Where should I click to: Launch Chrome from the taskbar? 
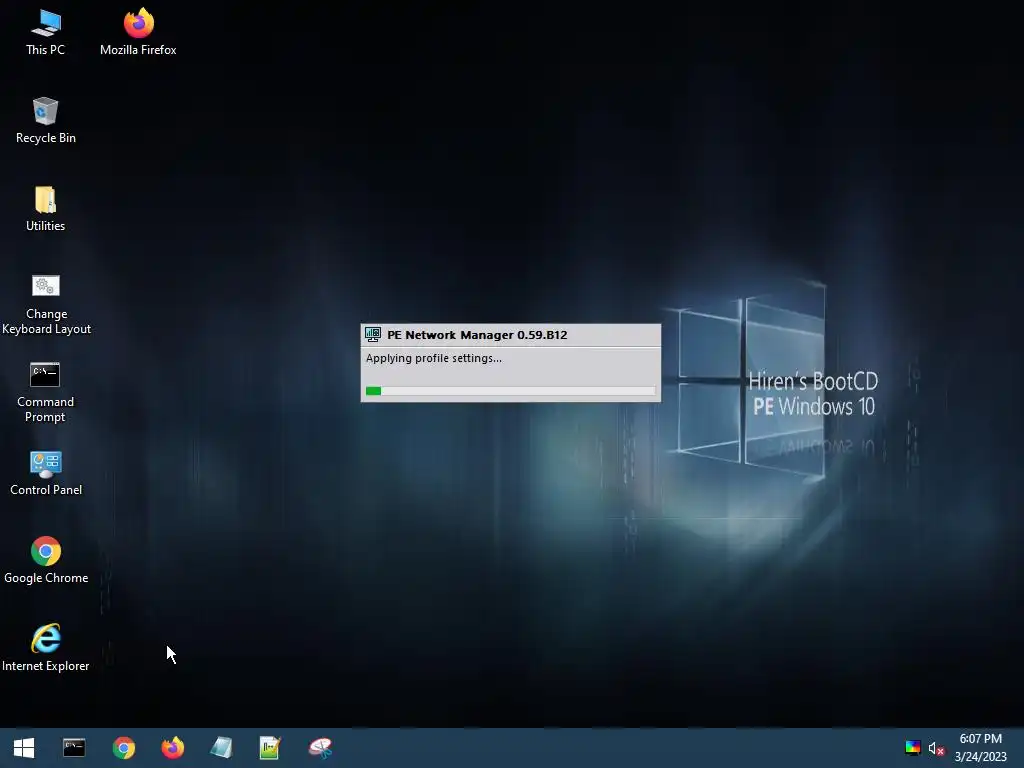tap(123, 748)
